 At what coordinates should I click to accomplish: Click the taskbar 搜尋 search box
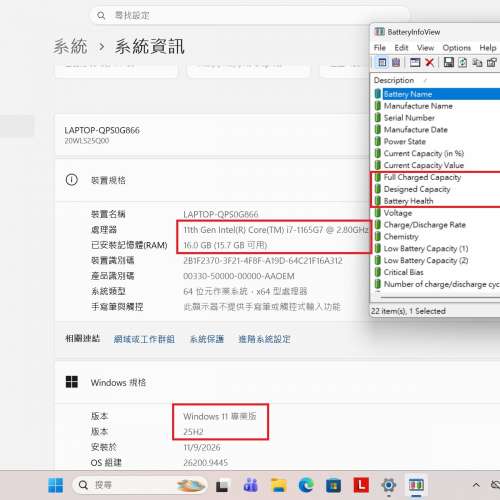140,485
